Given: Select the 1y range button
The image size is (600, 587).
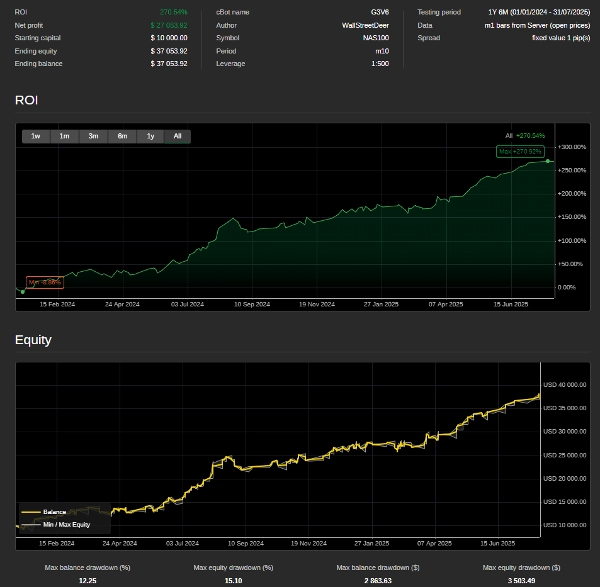Looking at the screenshot, I should (x=150, y=136).
